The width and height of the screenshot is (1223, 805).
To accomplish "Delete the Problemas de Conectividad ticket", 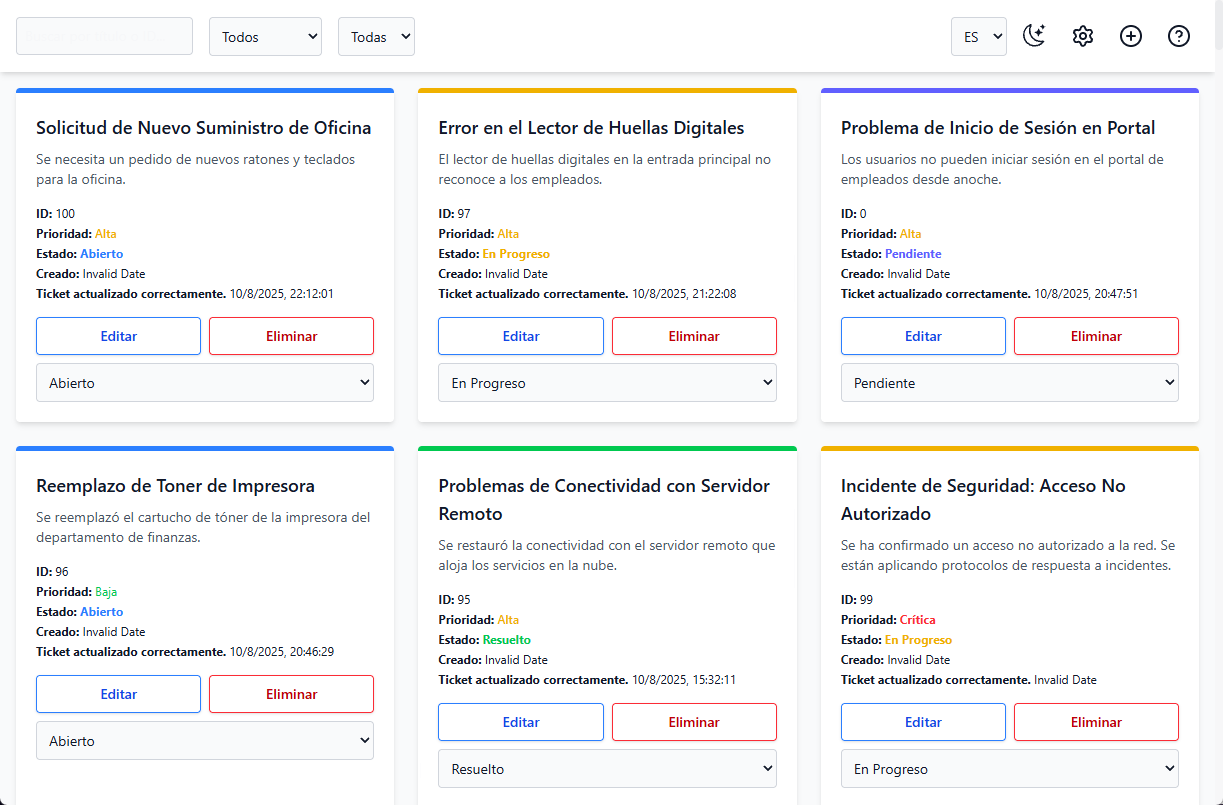I will 694,722.
